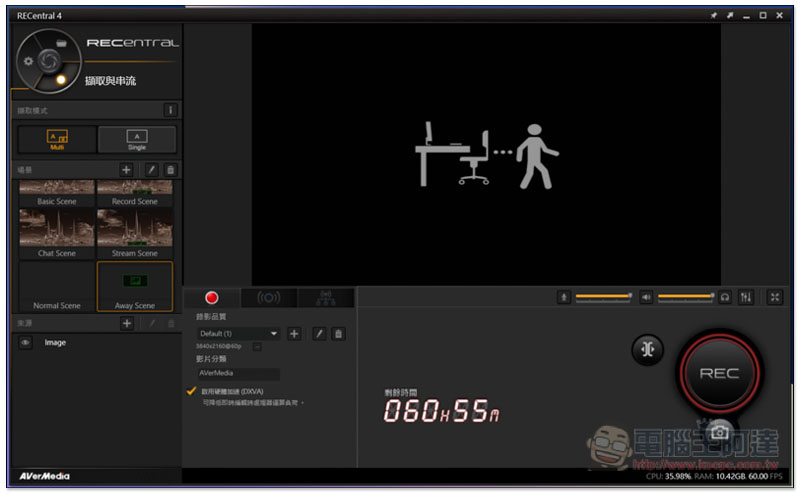800x494 pixels.
Task: Click the 060h55m remaining time display
Action: pos(441,411)
